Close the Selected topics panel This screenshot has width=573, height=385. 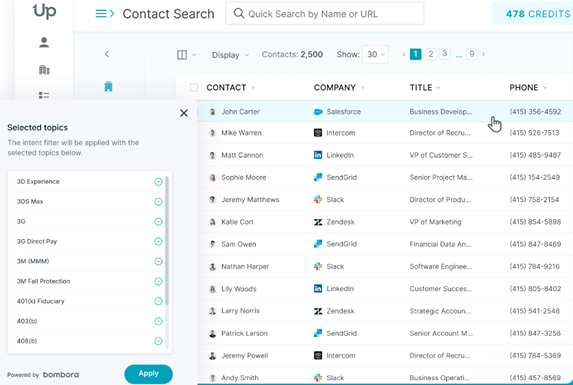tap(184, 113)
